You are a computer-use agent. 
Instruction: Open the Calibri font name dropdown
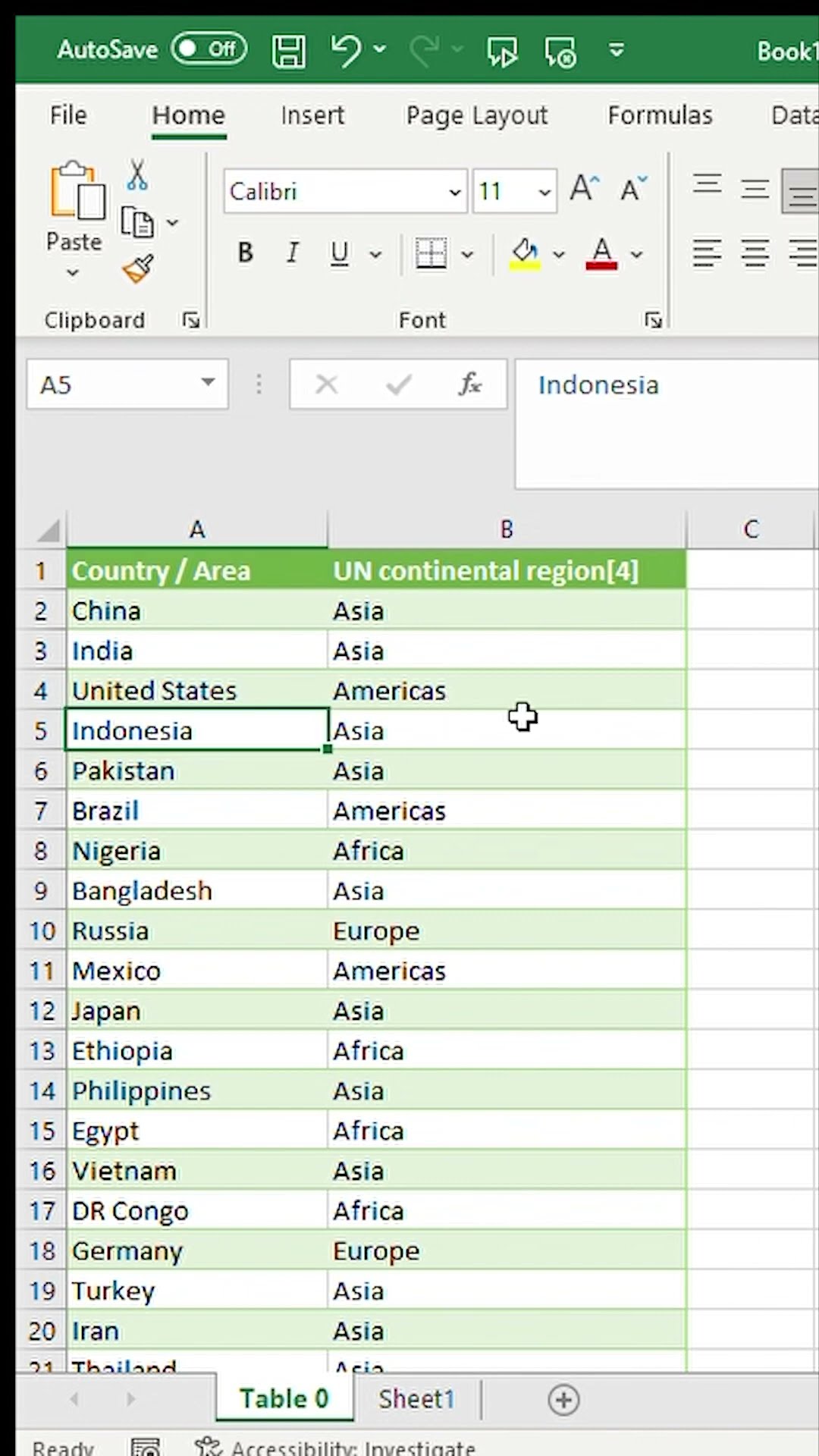click(455, 192)
